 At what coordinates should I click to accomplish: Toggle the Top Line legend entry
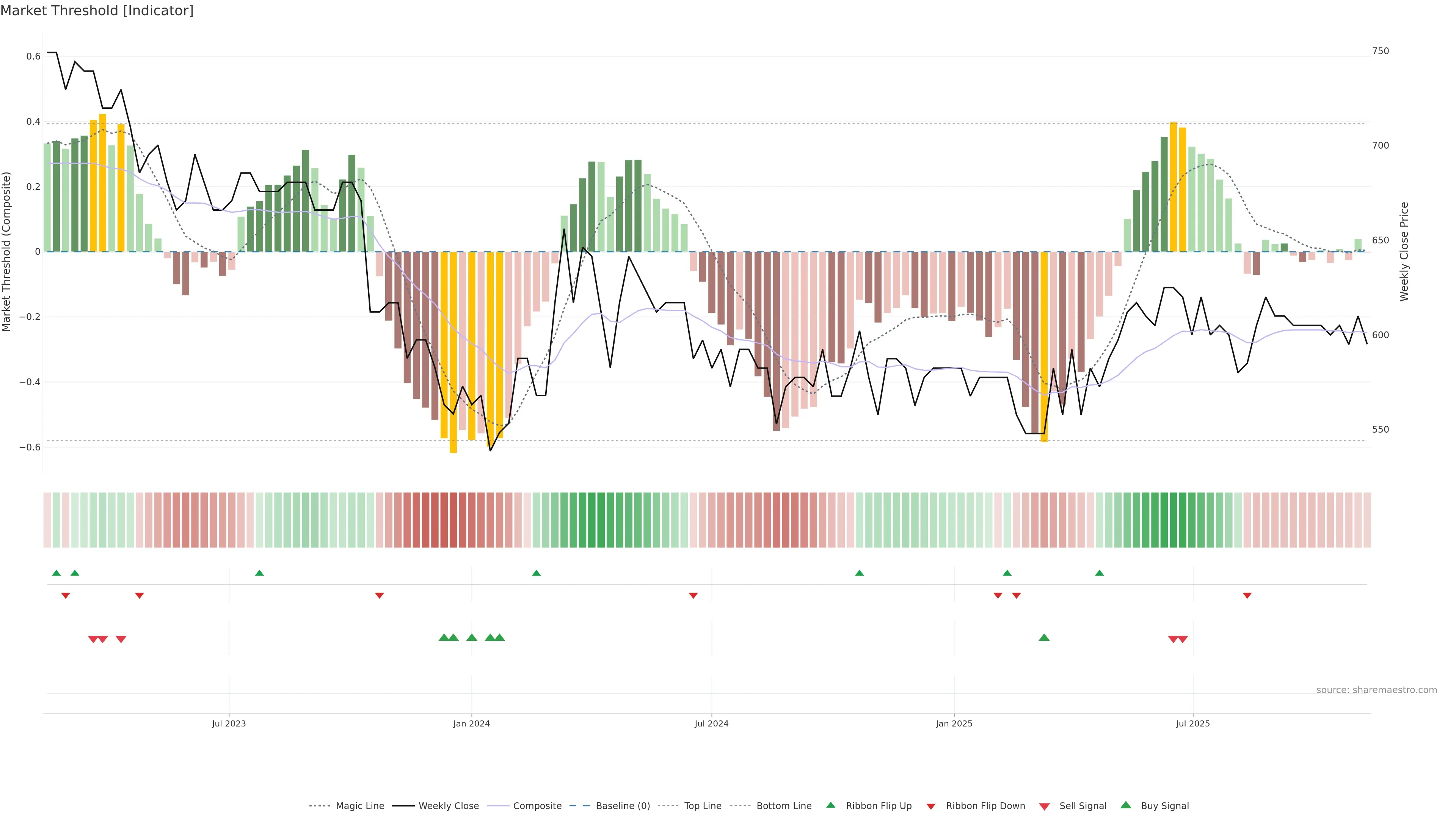click(703, 806)
